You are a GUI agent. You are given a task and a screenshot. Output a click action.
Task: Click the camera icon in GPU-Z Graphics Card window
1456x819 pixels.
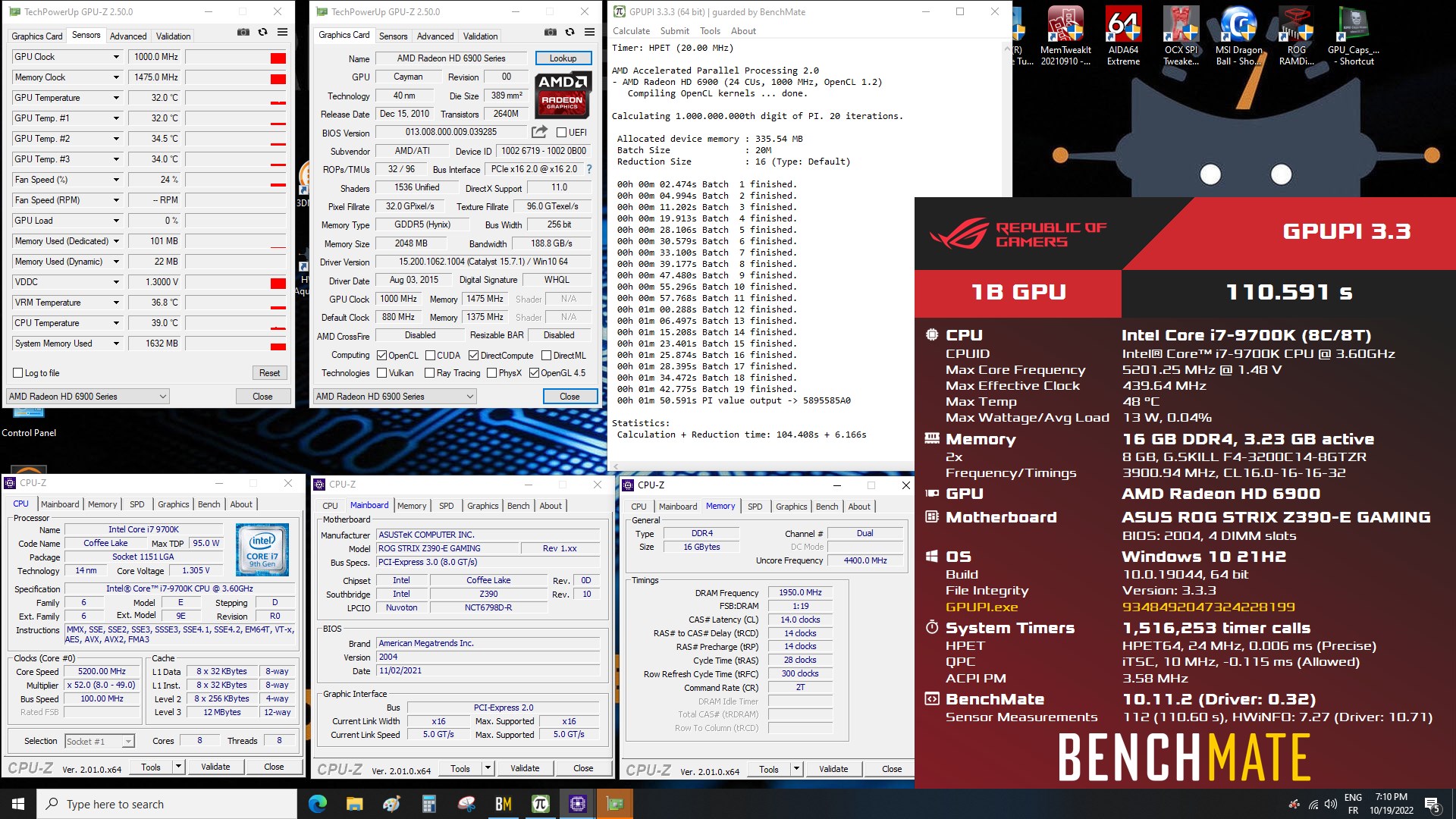(551, 32)
